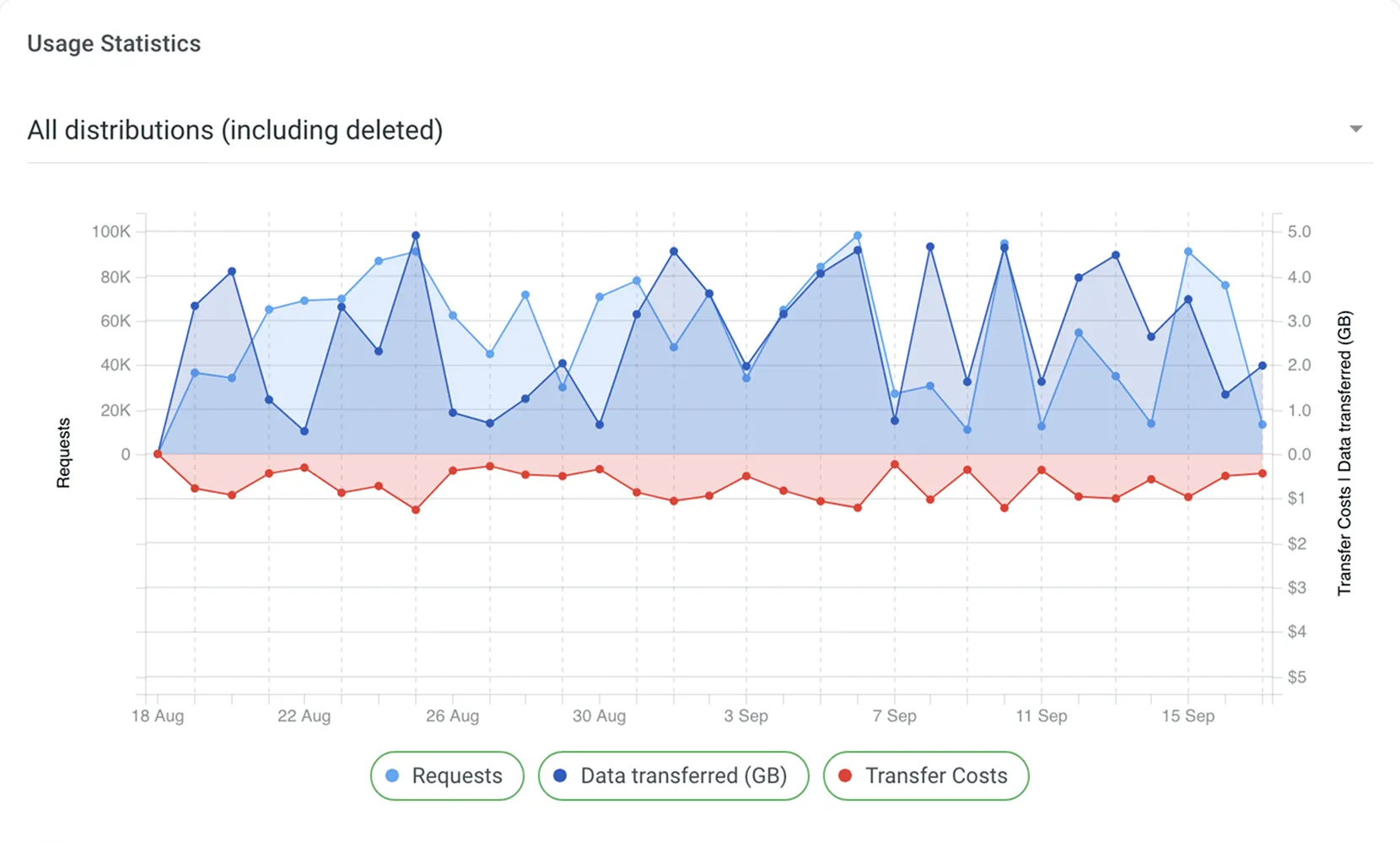Viewport: 1400px width, 843px height.
Task: Click the light blue Requests legend dot
Action: pyautogui.click(x=393, y=775)
